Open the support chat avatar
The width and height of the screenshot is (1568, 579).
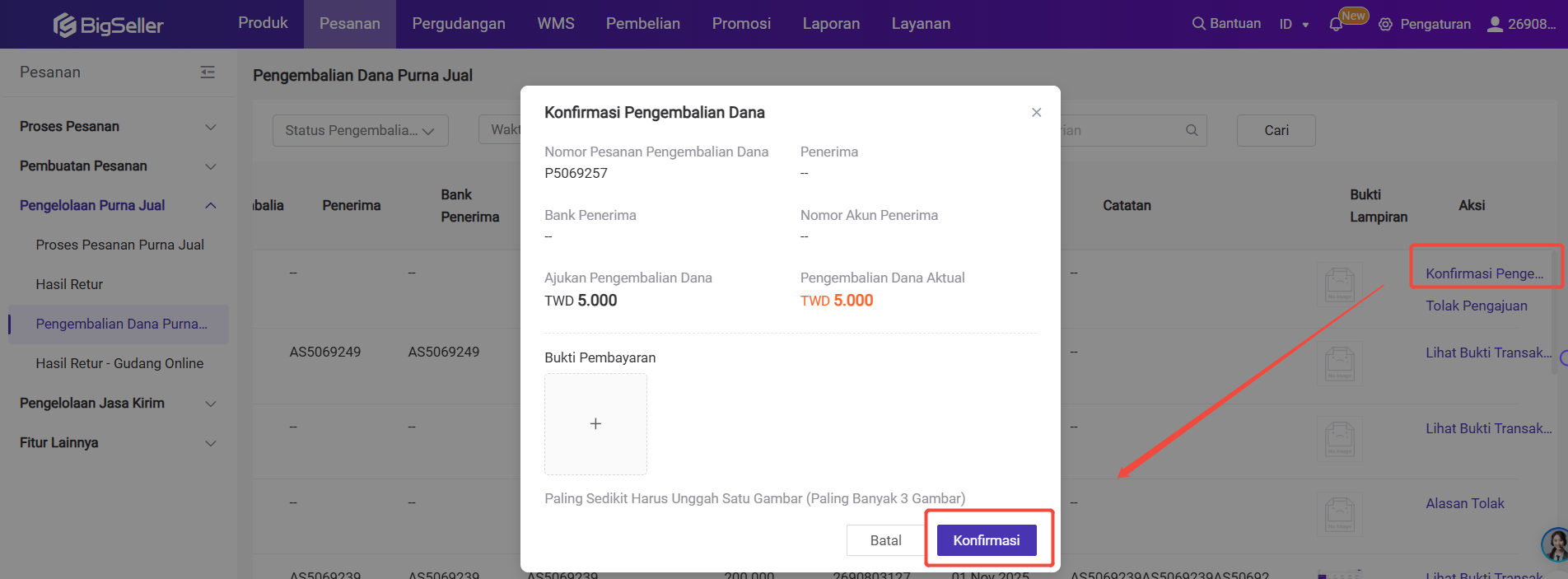coord(1556,544)
